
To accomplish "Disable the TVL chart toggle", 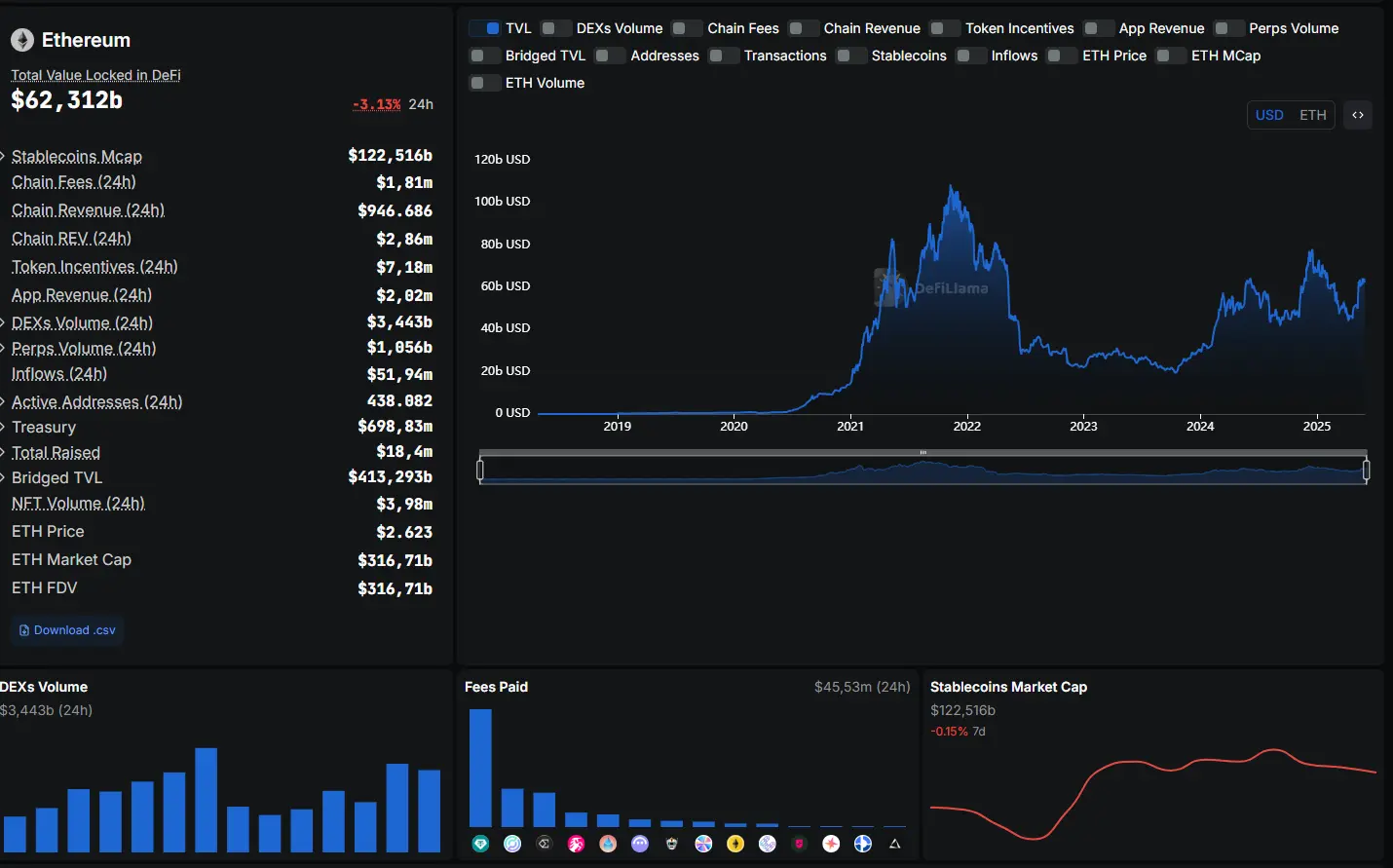I will [x=485, y=28].
